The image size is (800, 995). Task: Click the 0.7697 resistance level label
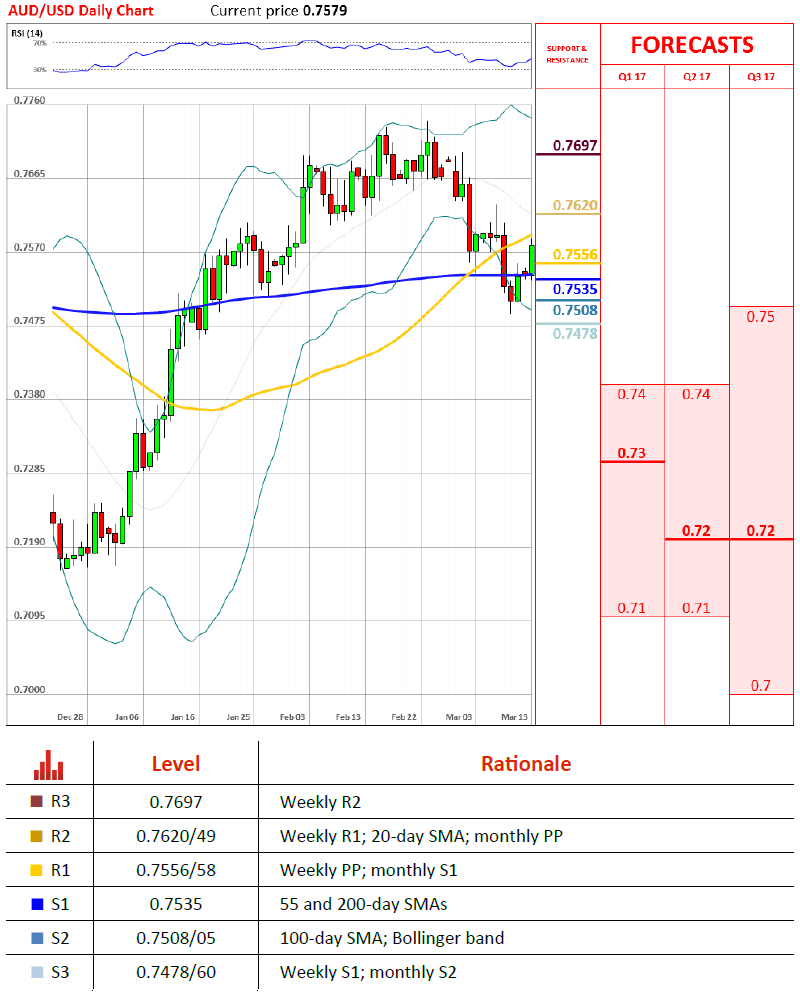click(x=575, y=146)
